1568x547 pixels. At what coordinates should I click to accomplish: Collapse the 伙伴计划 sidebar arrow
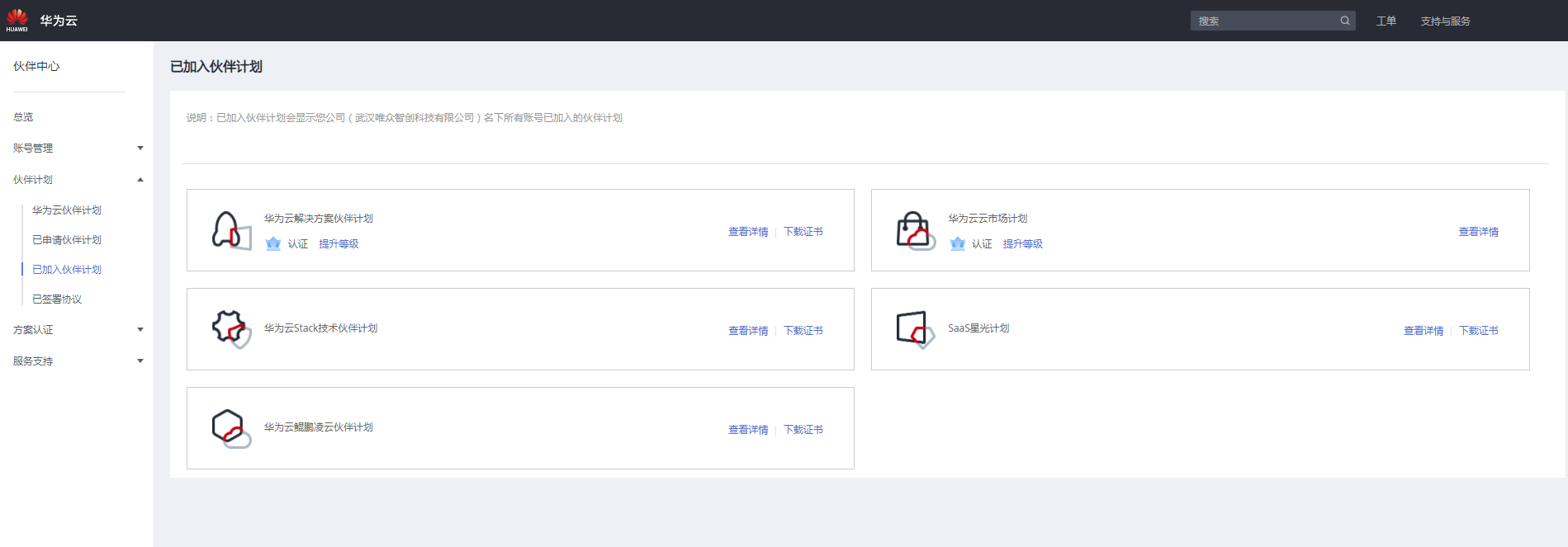point(140,180)
